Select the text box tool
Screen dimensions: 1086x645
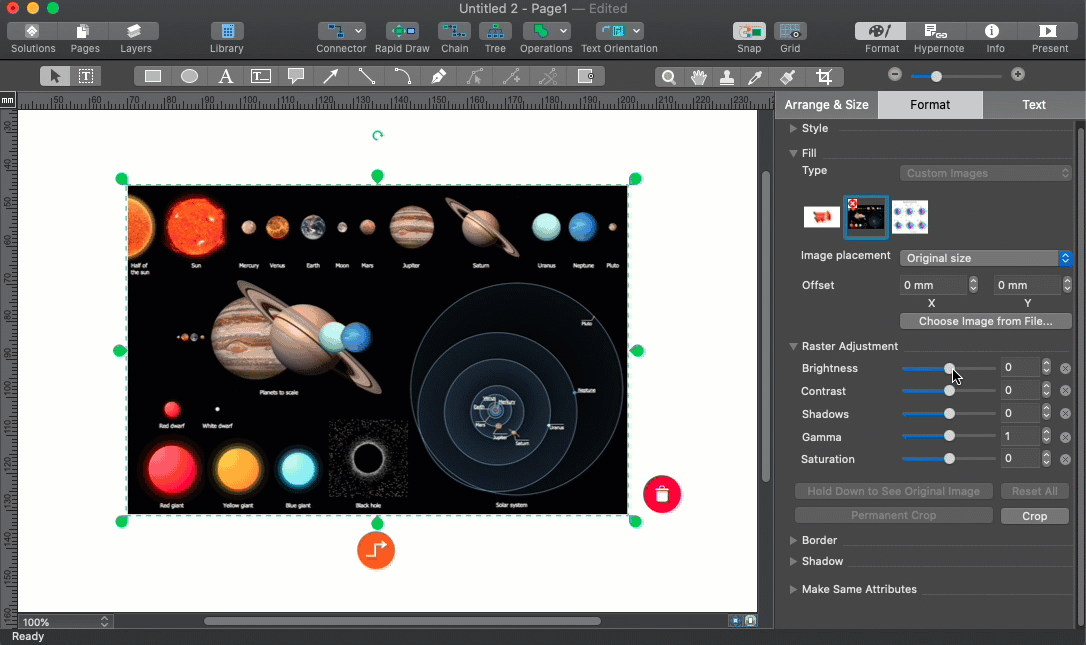(x=260, y=76)
